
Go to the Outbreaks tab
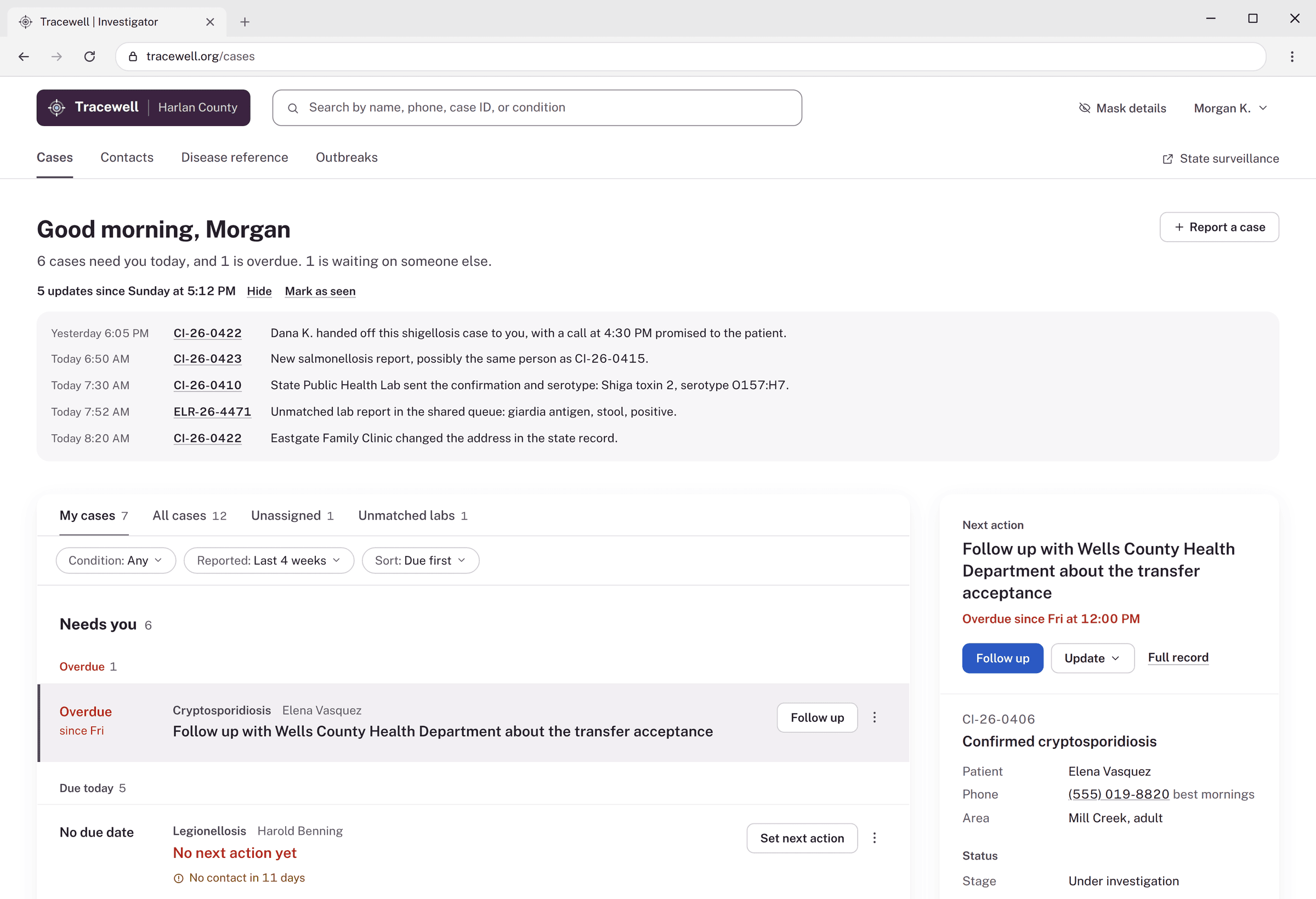tap(347, 157)
